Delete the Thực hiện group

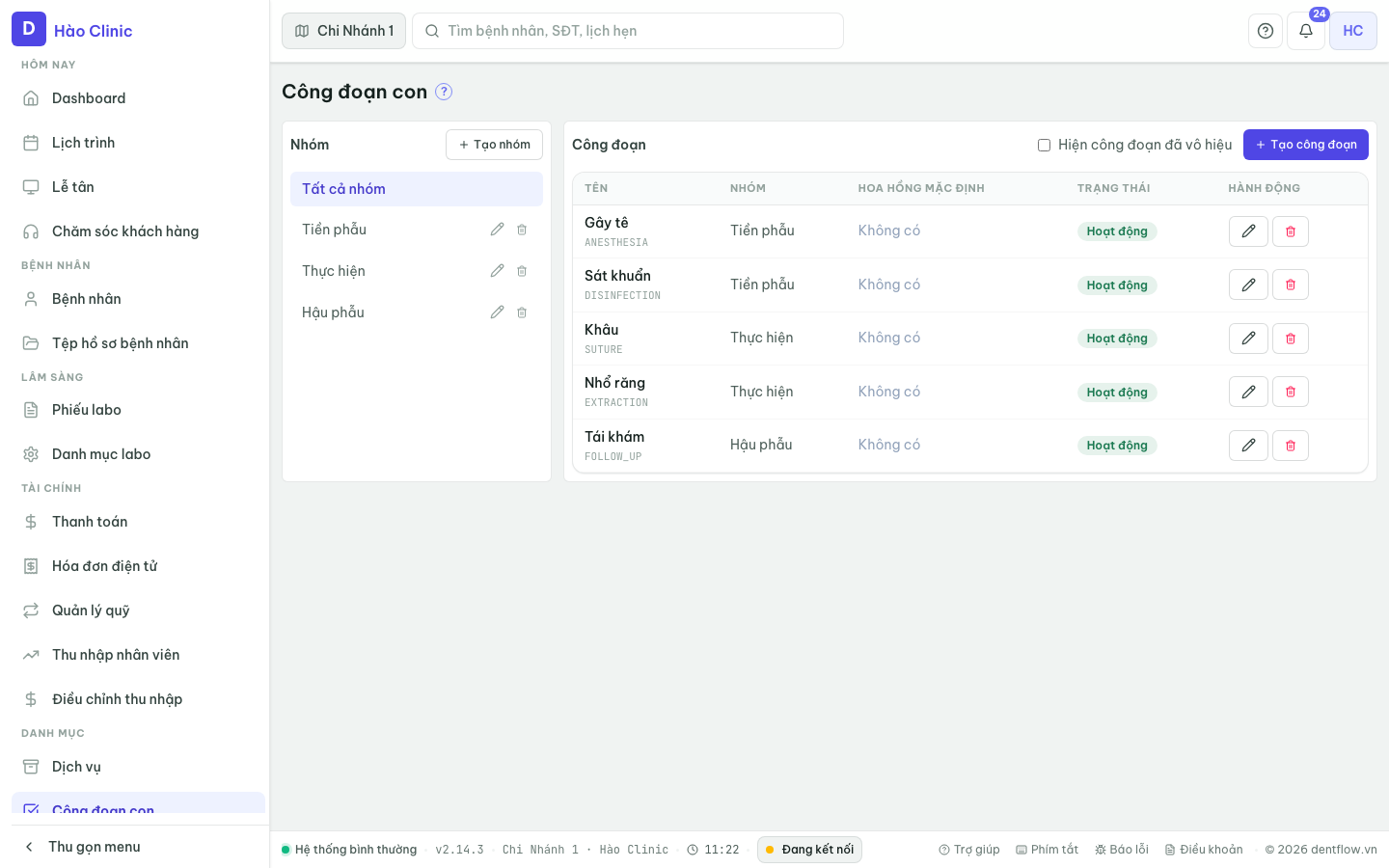522,271
